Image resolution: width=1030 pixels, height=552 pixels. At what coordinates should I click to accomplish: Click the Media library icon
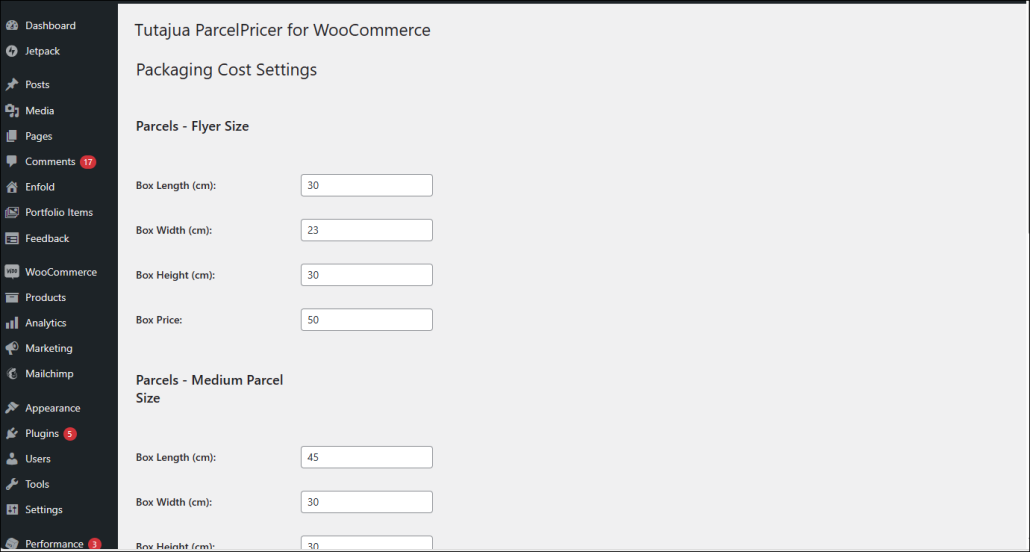coord(12,110)
